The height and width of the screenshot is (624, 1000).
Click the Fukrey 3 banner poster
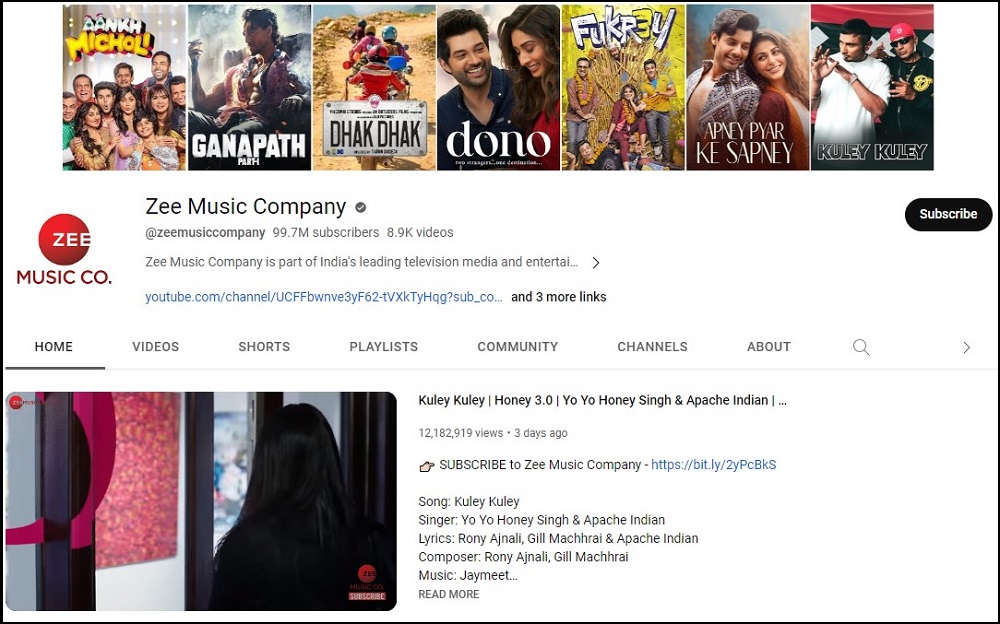[x=623, y=87]
